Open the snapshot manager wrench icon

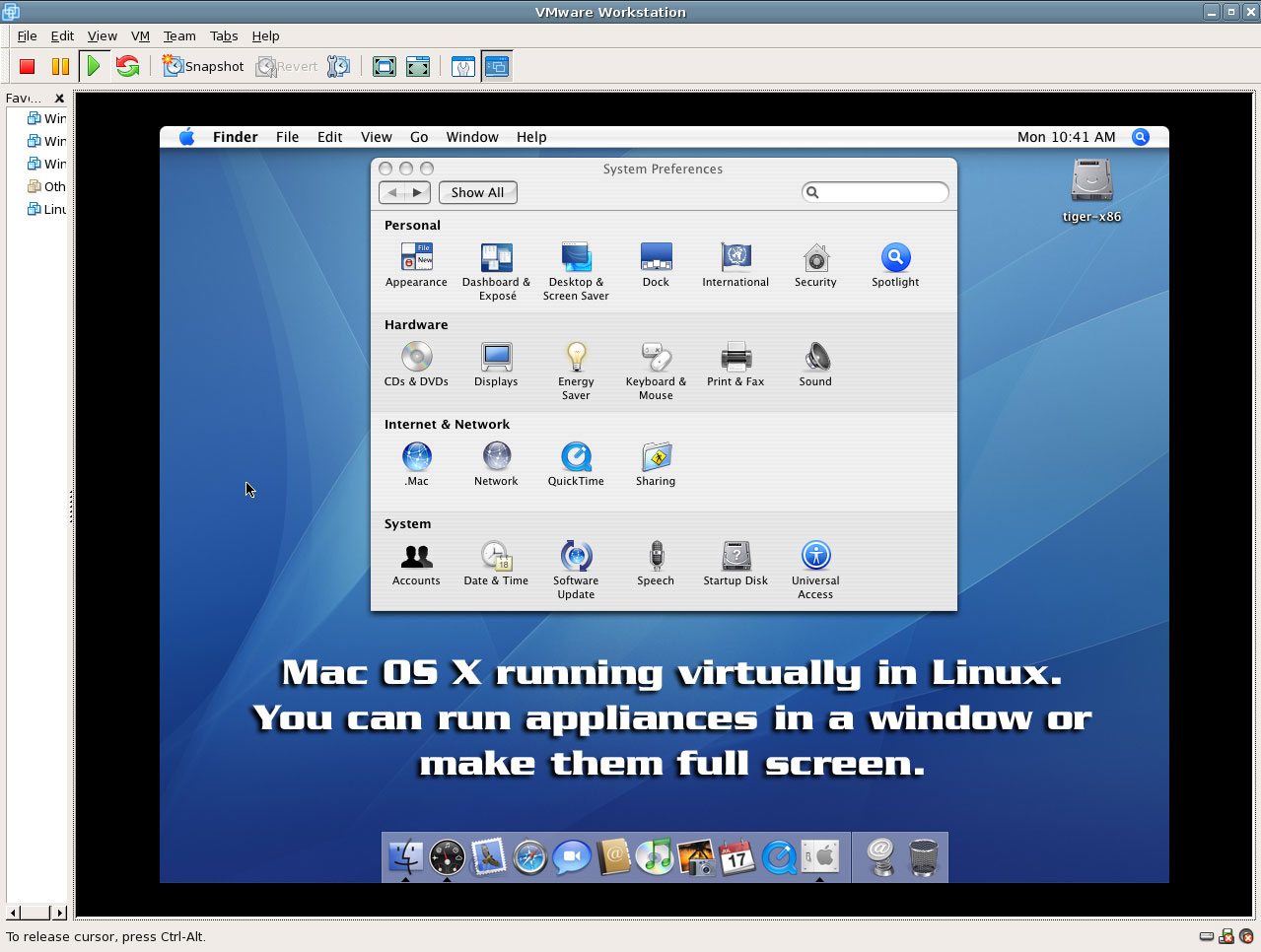coord(338,66)
